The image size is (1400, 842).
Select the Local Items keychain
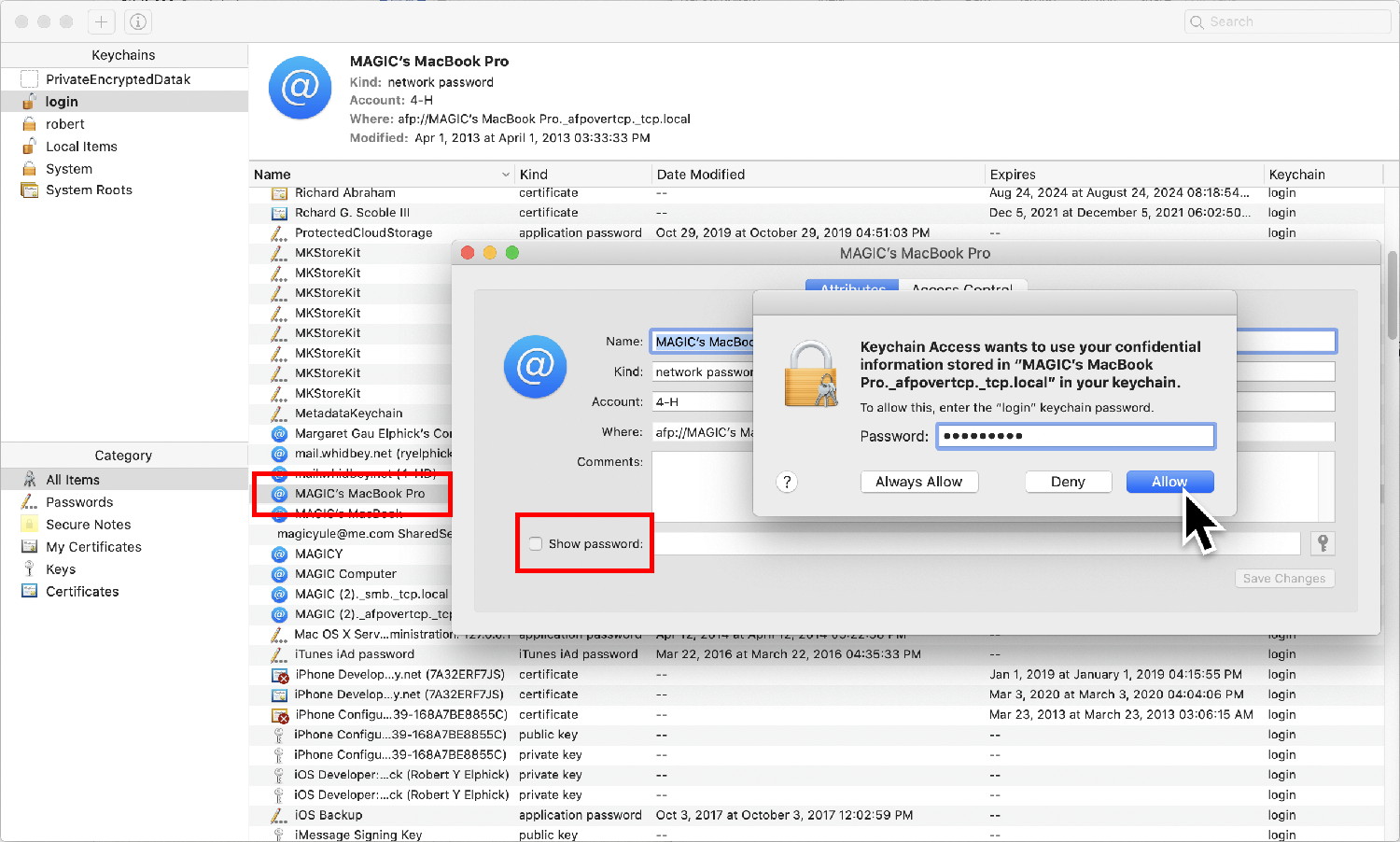pyautogui.click(x=124, y=147)
